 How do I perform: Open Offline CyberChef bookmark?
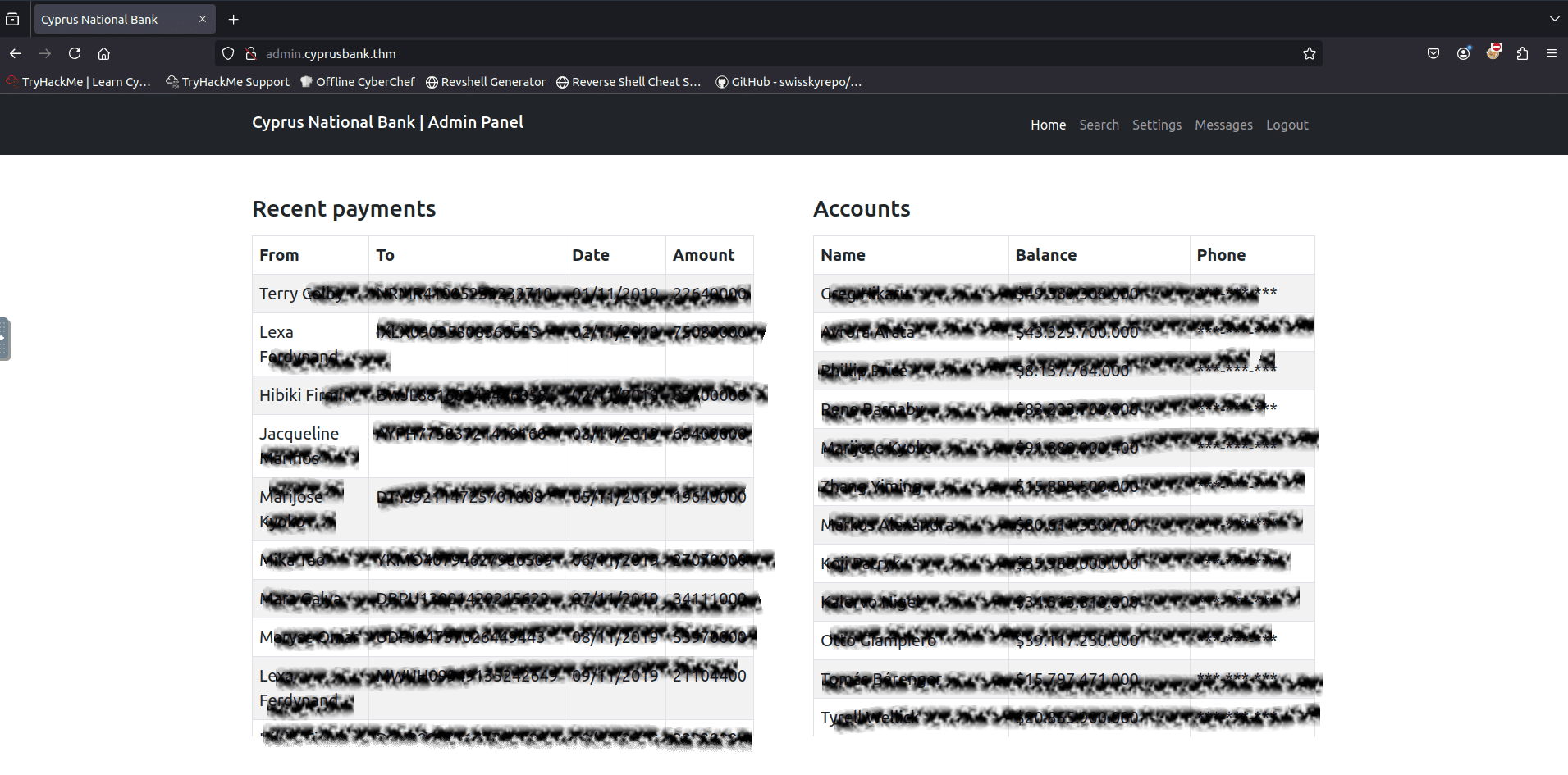pyautogui.click(x=358, y=82)
